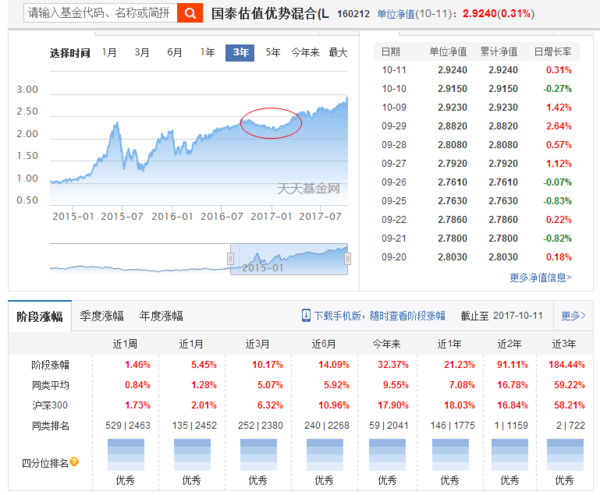The width and height of the screenshot is (600, 495).
Task: Click the 沪深300 row label
Action: (x=50, y=405)
